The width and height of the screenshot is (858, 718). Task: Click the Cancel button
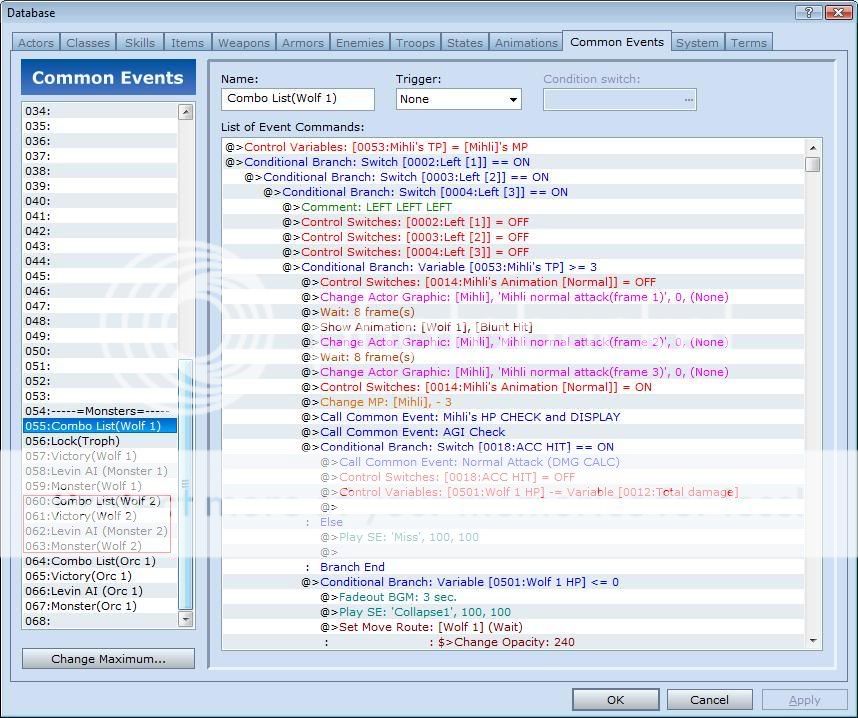pyautogui.click(x=709, y=700)
